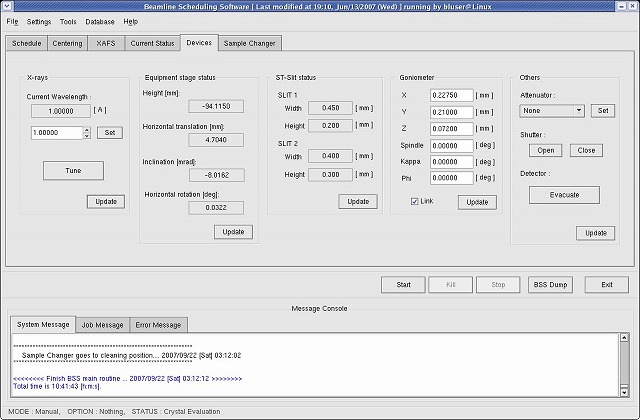Viewport: 640px width, 420px height.
Task: Click the shutter Open button
Action: point(546,150)
